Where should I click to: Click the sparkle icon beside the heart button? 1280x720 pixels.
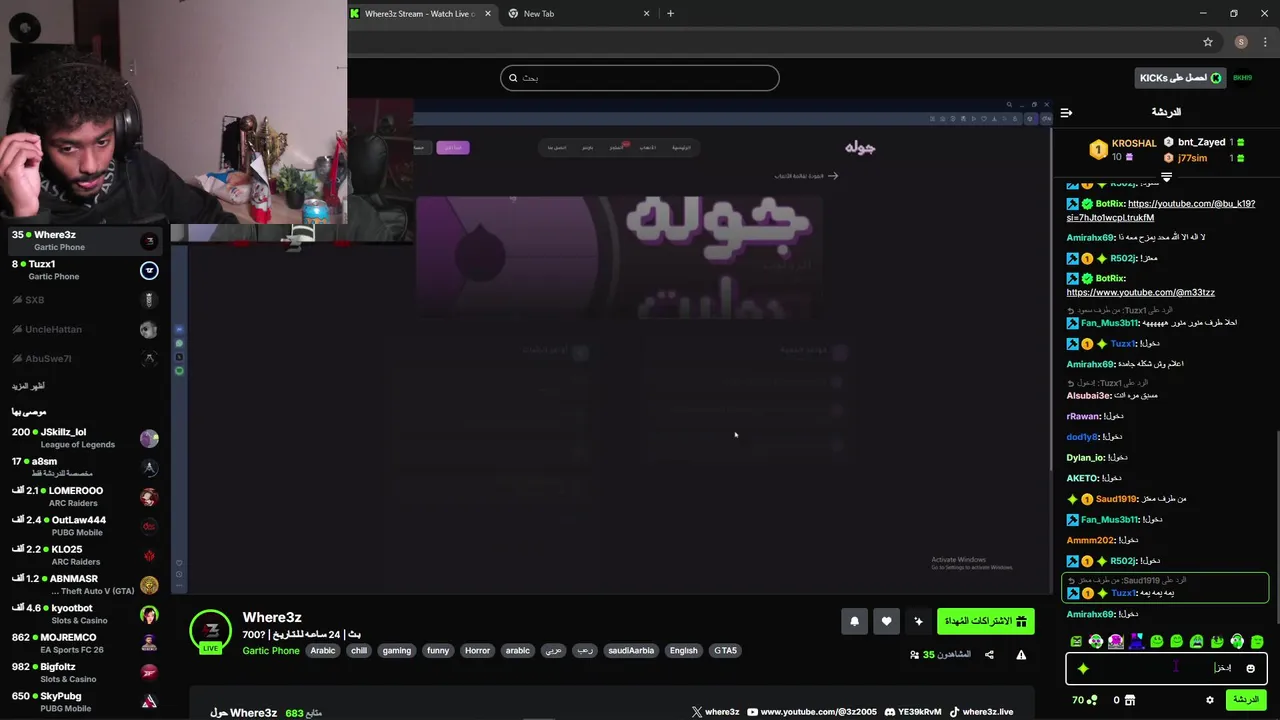(x=918, y=621)
